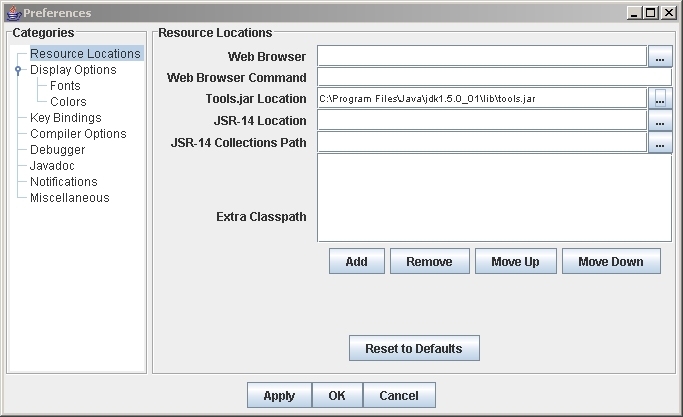
Task: Open Key Bindings category
Action: 65,118
